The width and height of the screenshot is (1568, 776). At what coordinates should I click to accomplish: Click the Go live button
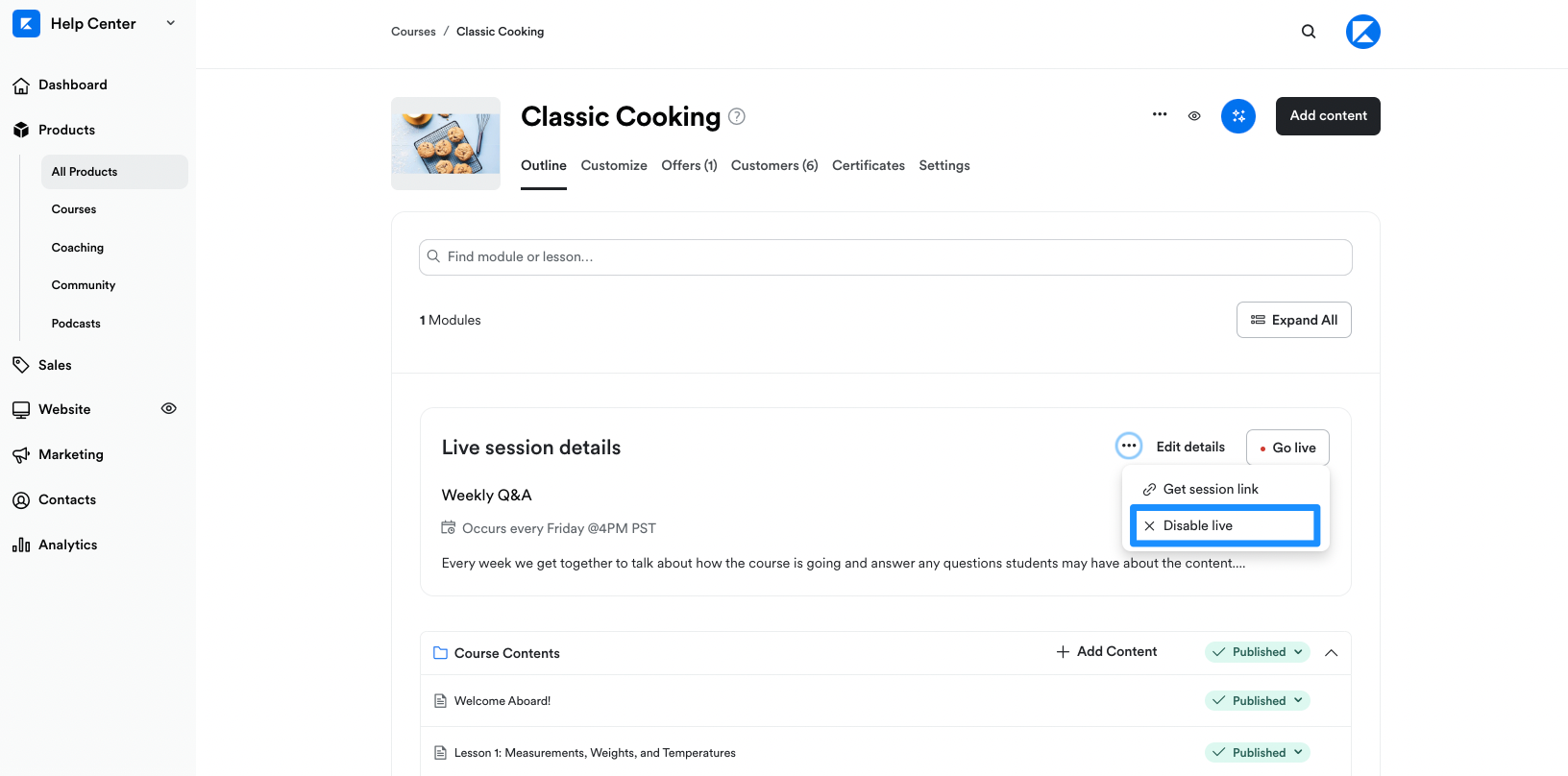1287,448
